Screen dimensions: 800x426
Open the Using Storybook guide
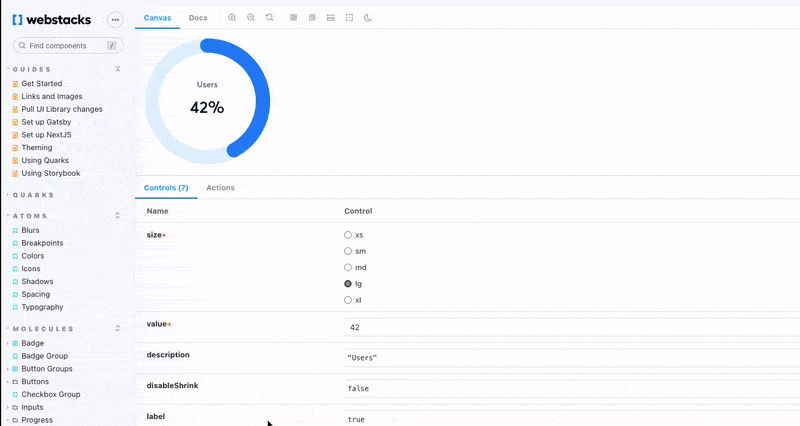point(50,173)
